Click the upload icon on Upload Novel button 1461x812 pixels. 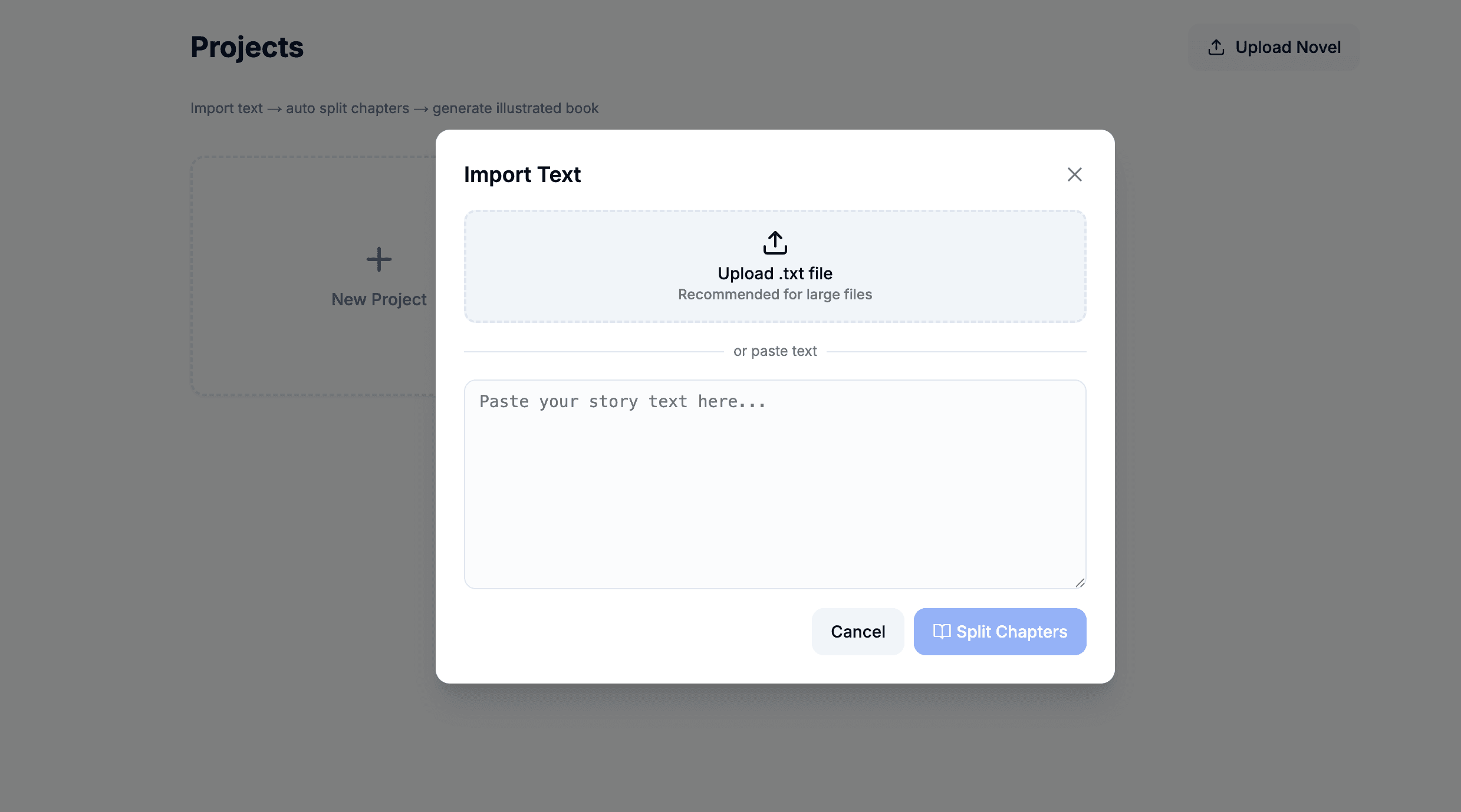click(x=1217, y=47)
